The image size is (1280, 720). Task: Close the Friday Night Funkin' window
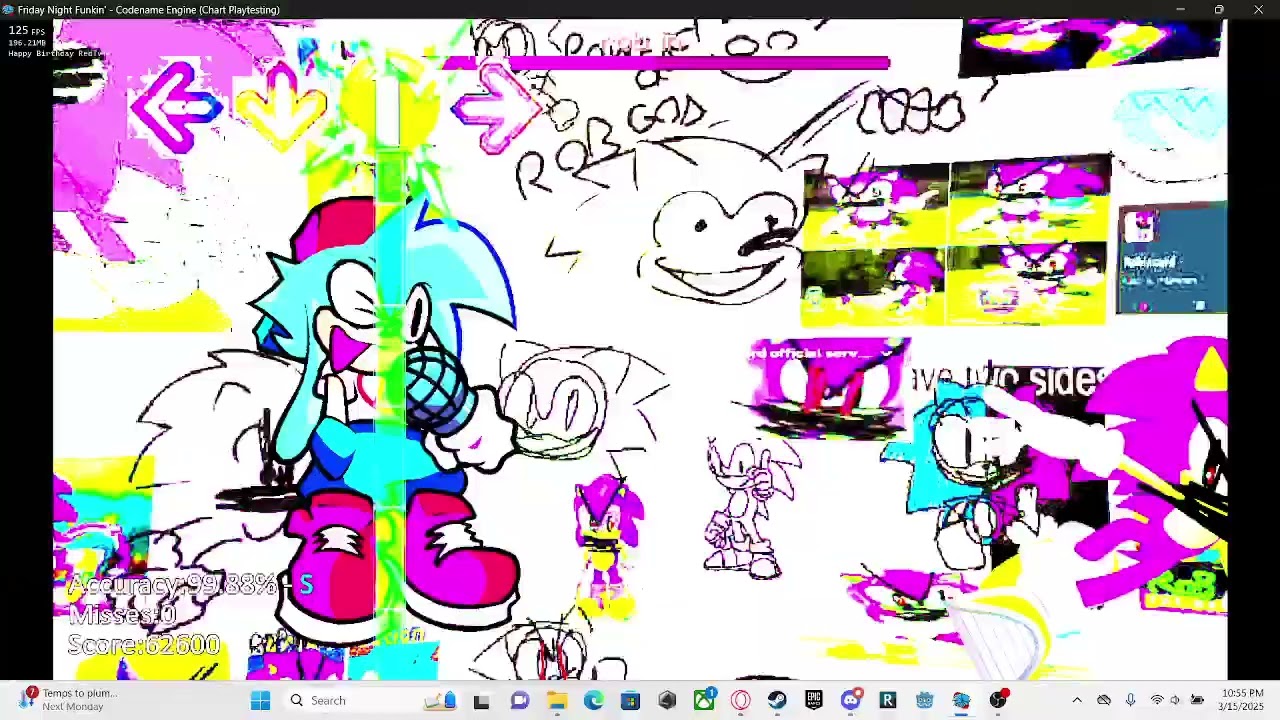click(1258, 9)
